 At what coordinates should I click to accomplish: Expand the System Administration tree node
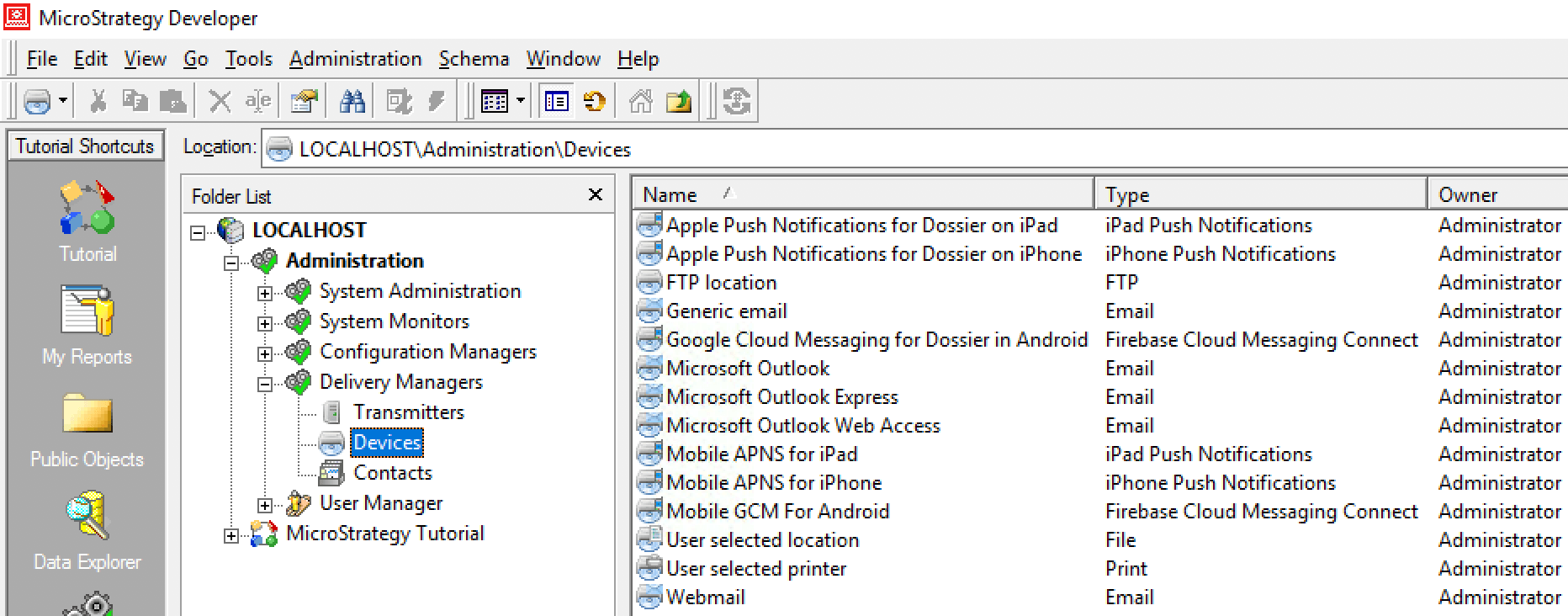click(265, 293)
